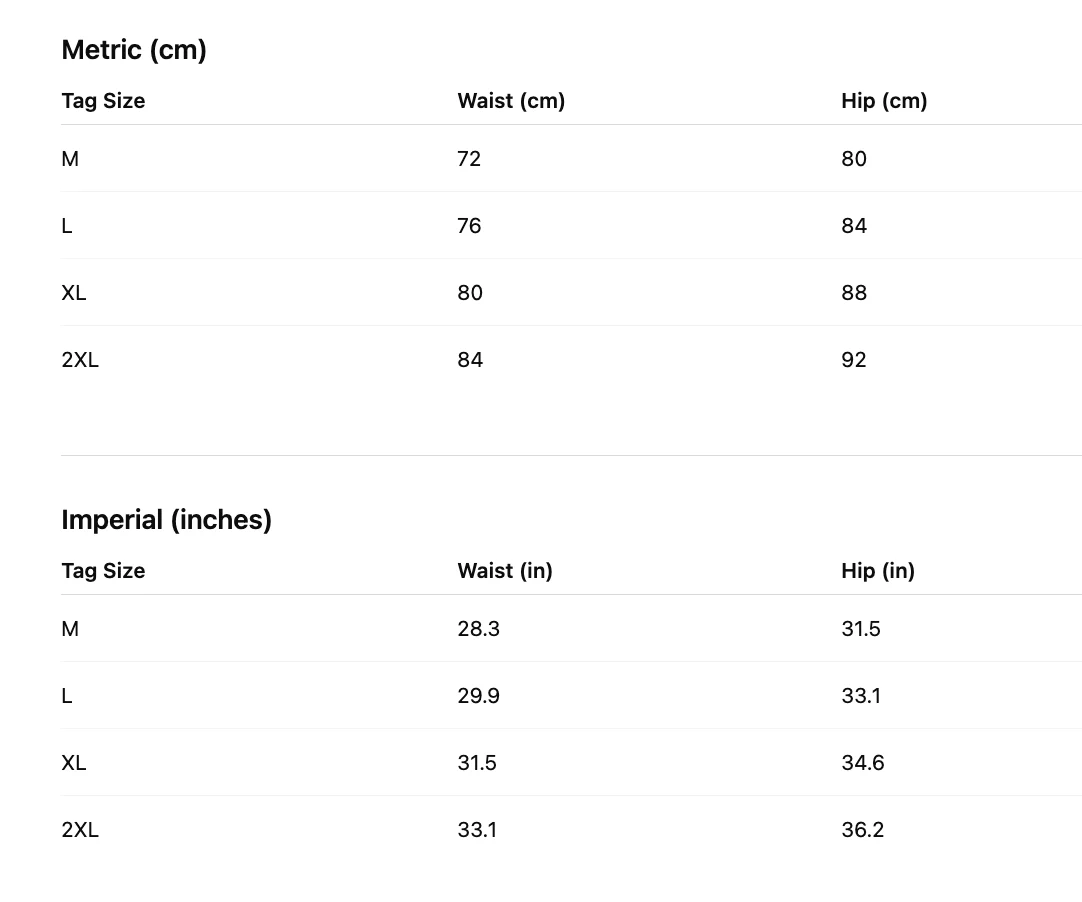Click hip value 92 for size 2XL
This screenshot has height=902, width=1082.
click(854, 360)
